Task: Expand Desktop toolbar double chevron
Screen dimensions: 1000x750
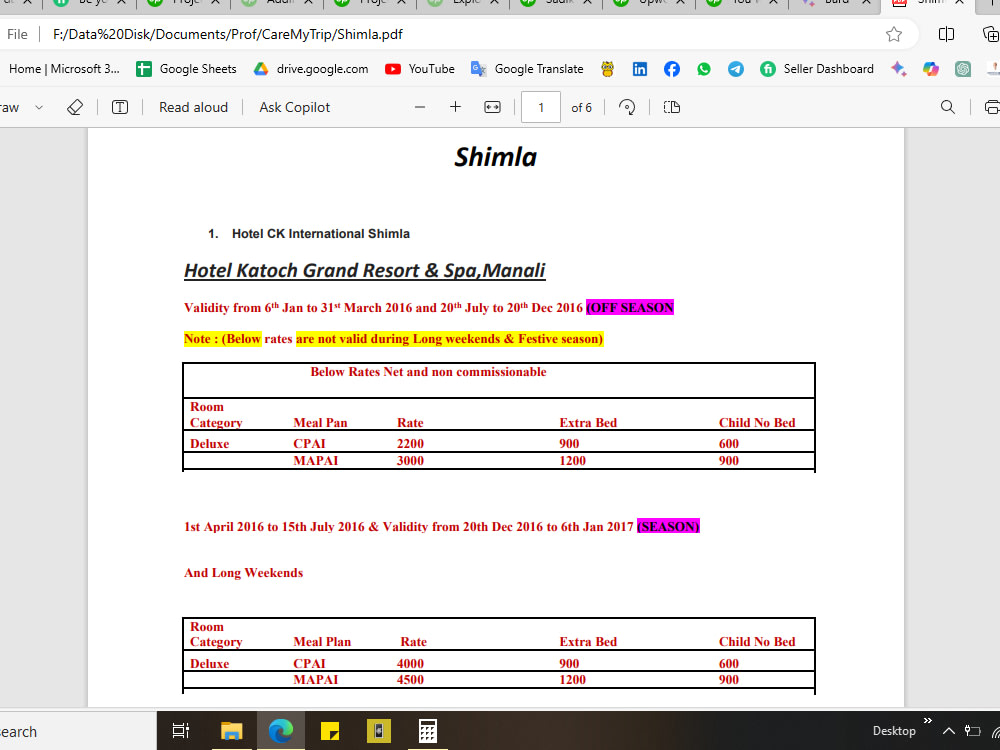Action: 927,721
